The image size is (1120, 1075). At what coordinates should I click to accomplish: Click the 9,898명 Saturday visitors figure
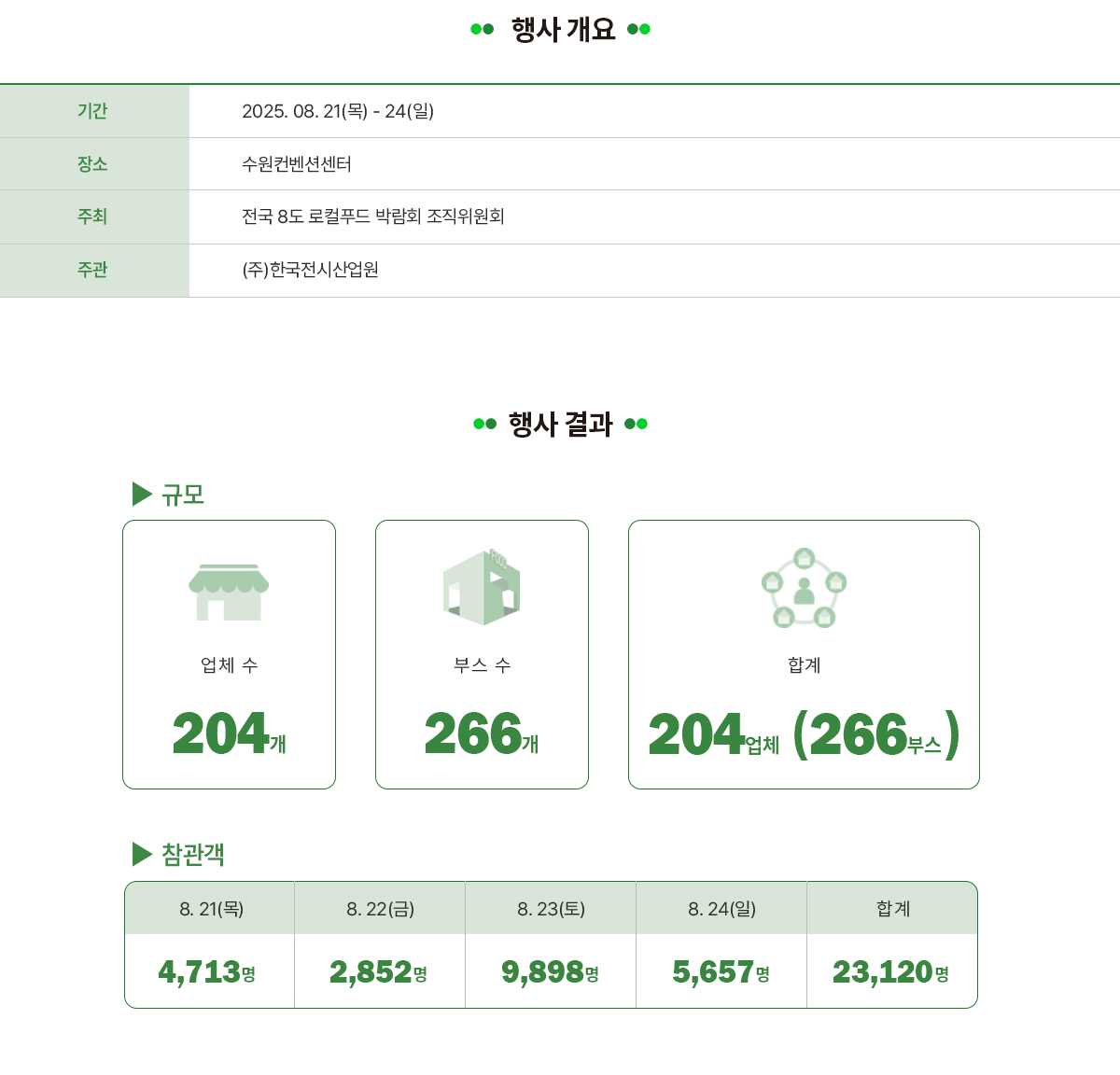(x=551, y=972)
